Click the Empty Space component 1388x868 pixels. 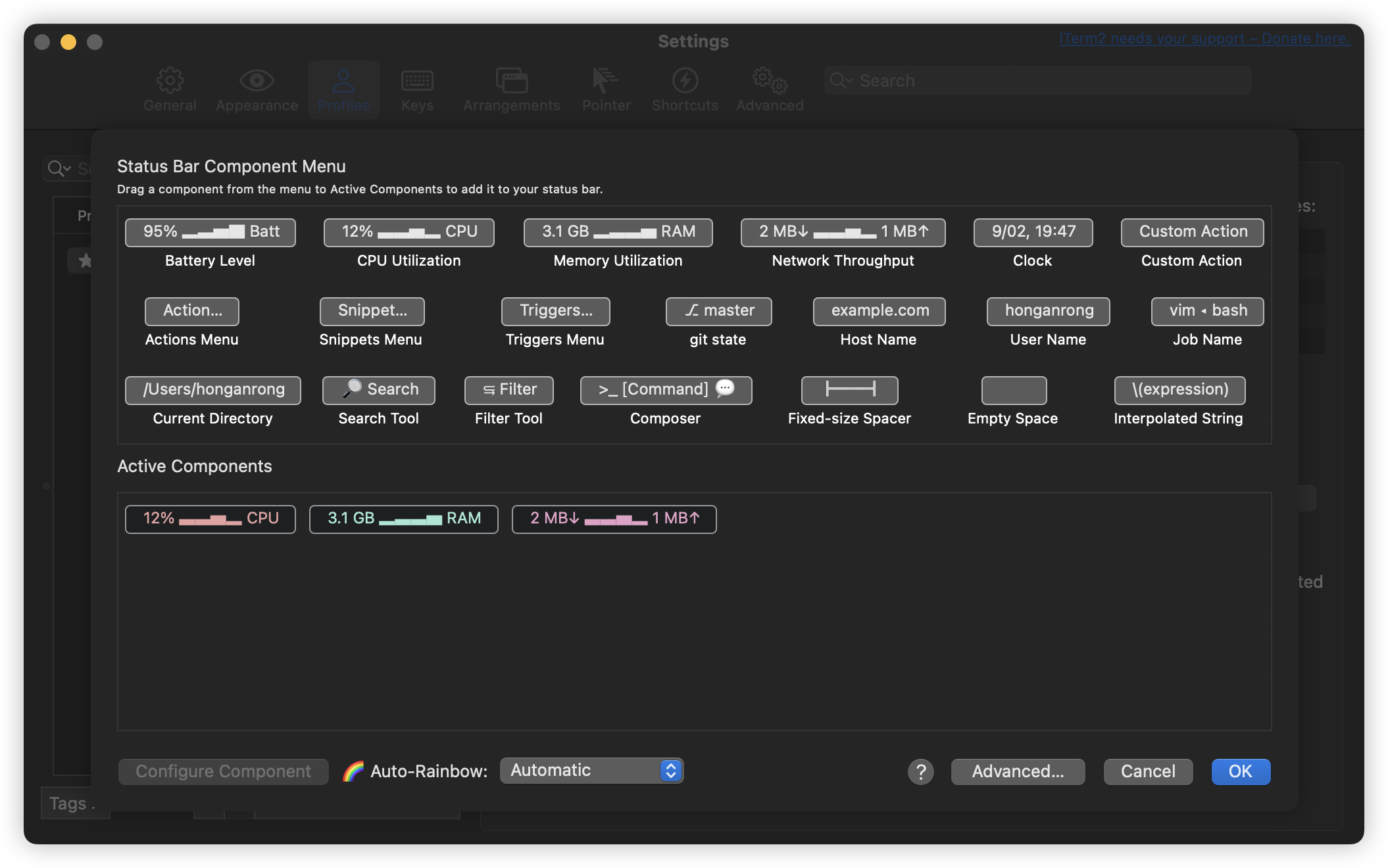click(x=1014, y=390)
